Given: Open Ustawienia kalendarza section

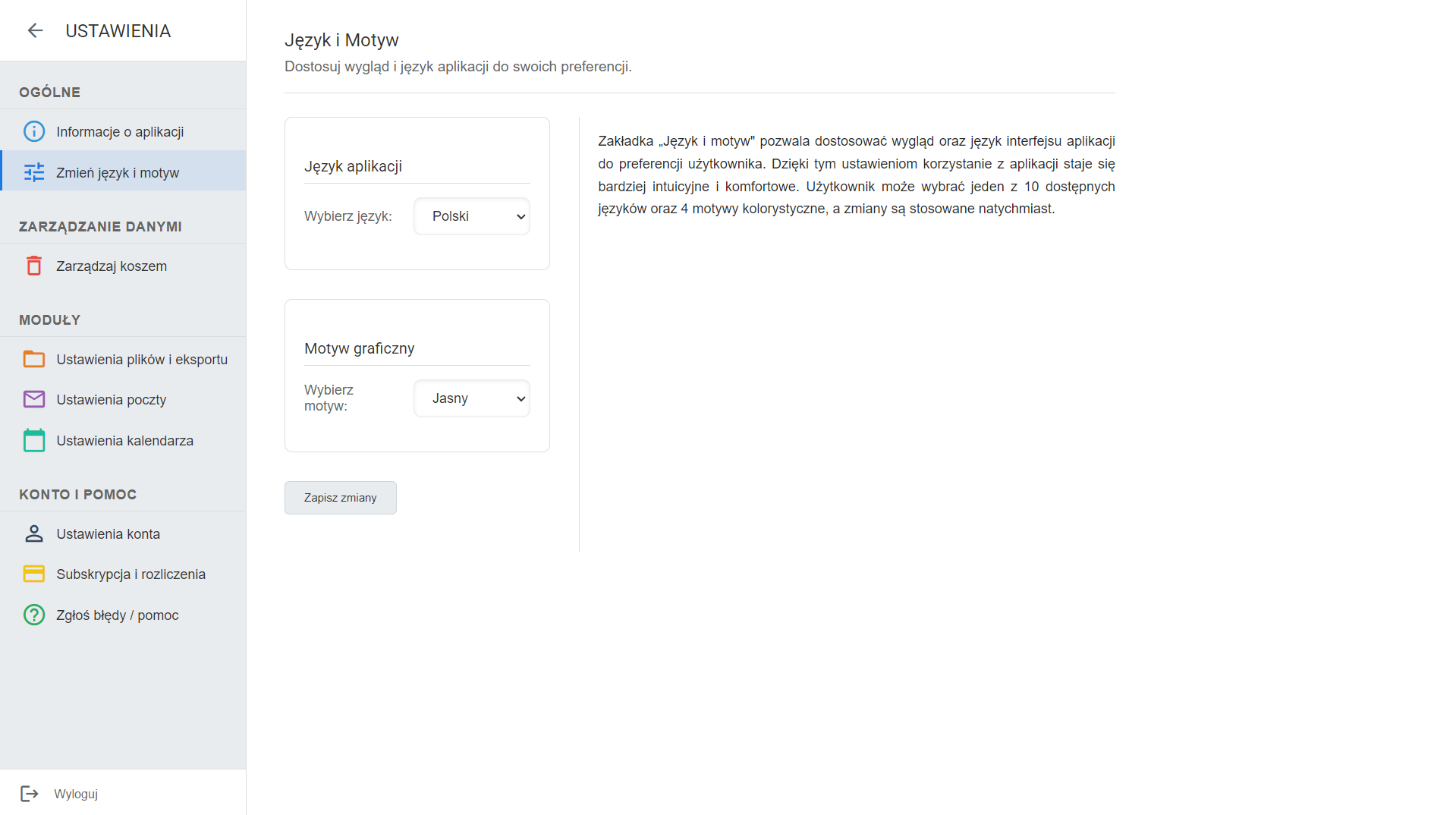Looking at the screenshot, I should [x=124, y=441].
